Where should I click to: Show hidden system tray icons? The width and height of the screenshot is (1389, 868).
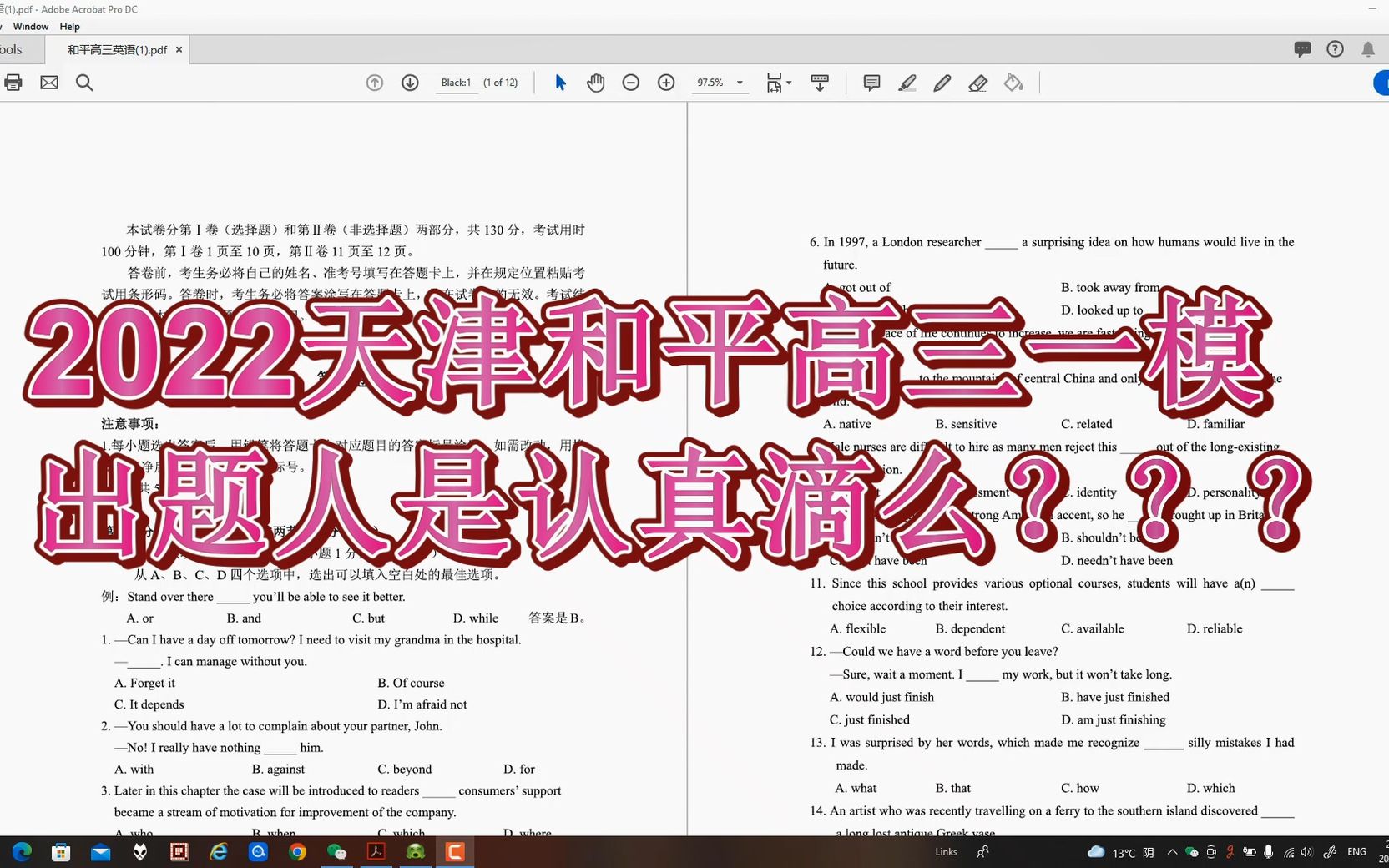click(x=1173, y=852)
